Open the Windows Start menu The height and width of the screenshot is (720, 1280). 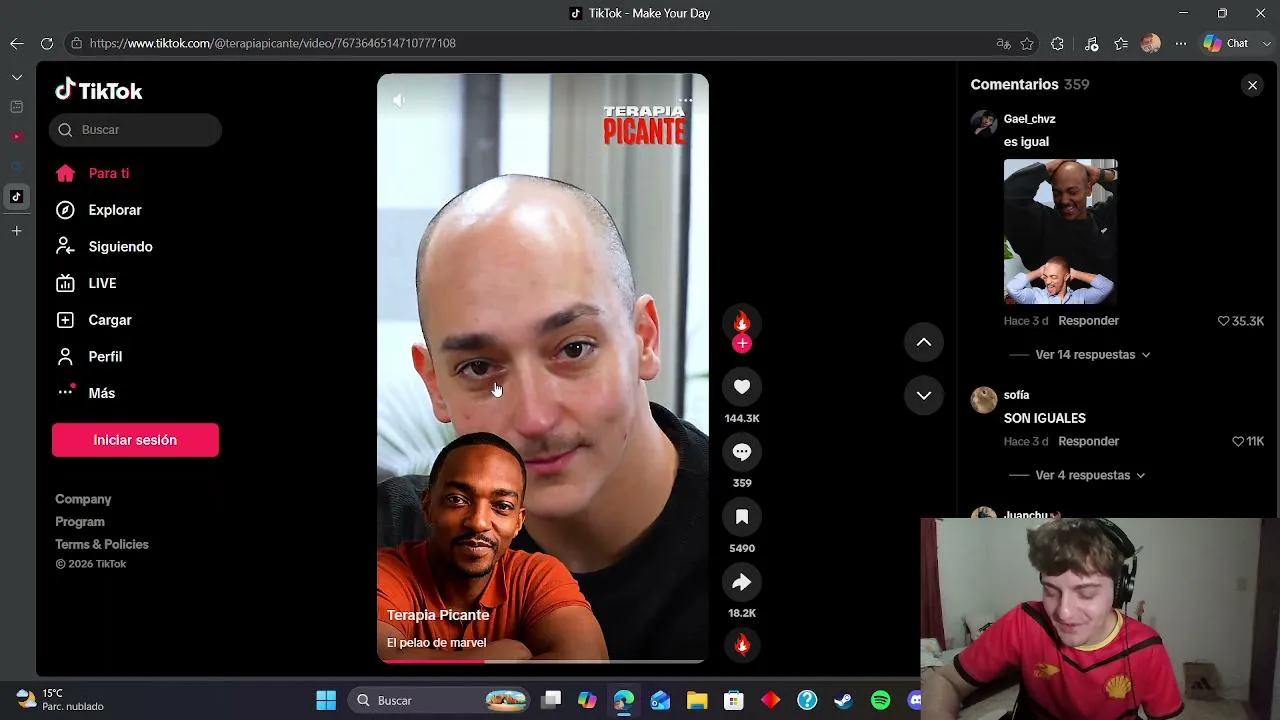326,700
